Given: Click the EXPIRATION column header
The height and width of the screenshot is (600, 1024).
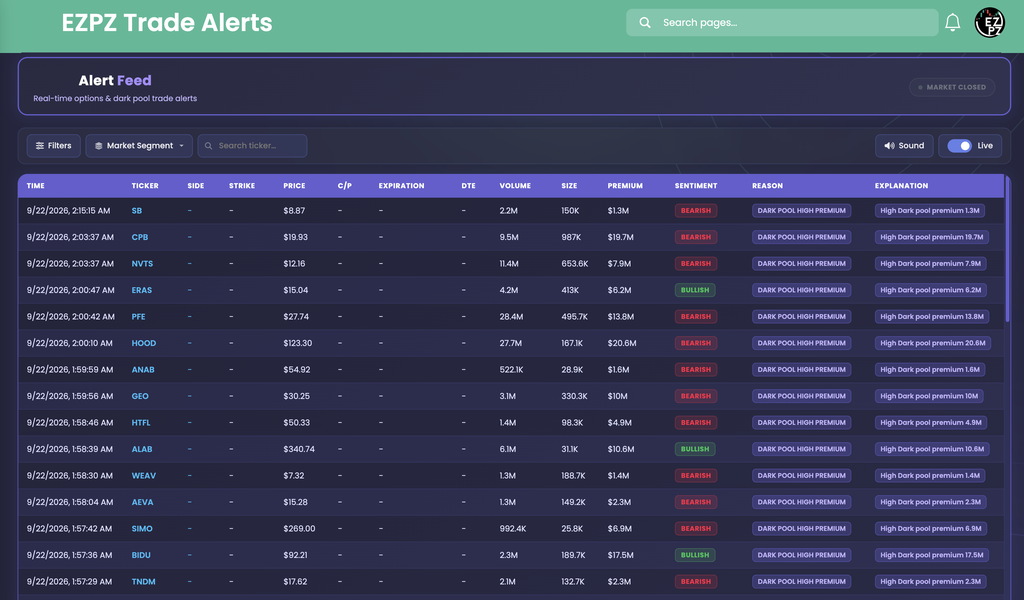Looking at the screenshot, I should (402, 186).
